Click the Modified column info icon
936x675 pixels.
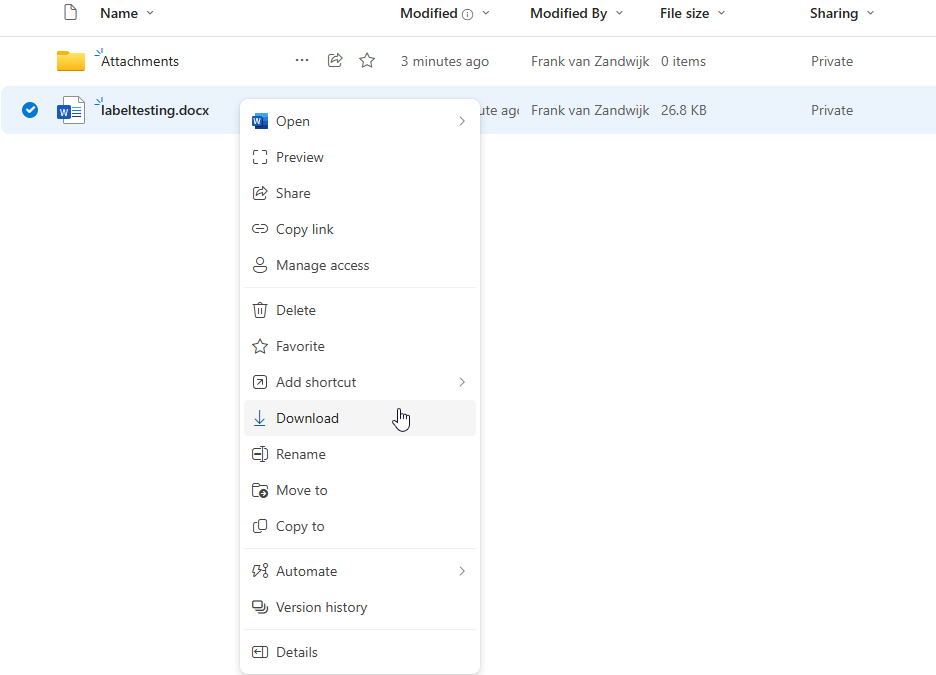(x=467, y=14)
